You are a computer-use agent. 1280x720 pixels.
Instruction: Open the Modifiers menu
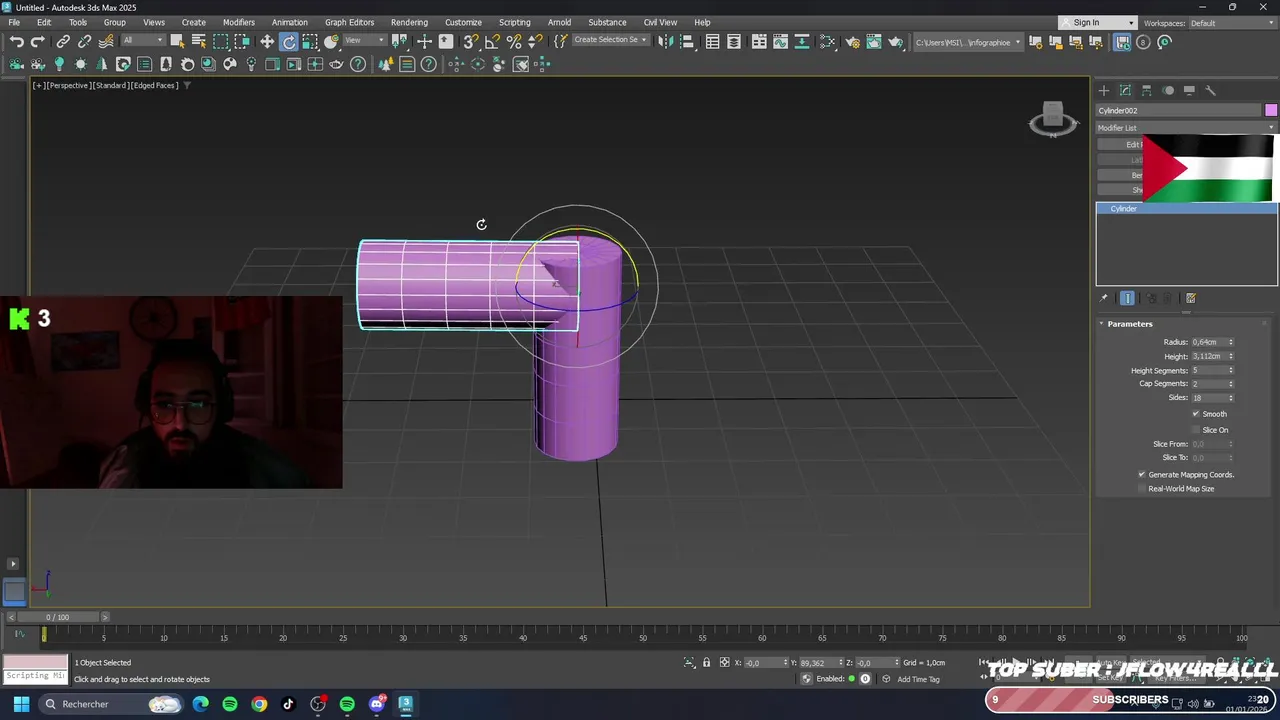(239, 22)
